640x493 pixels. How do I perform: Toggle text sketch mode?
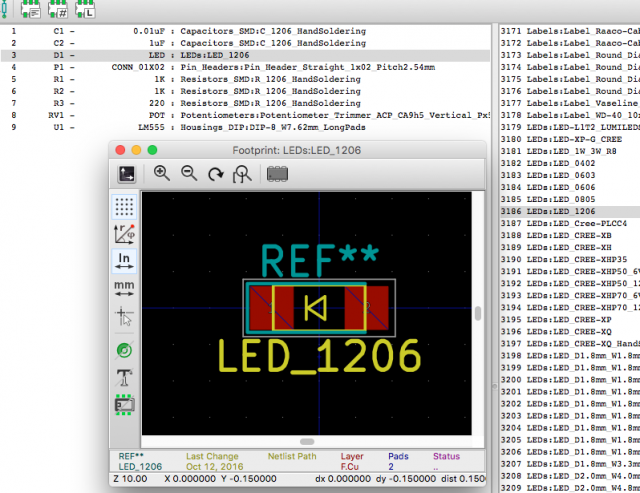[124, 378]
